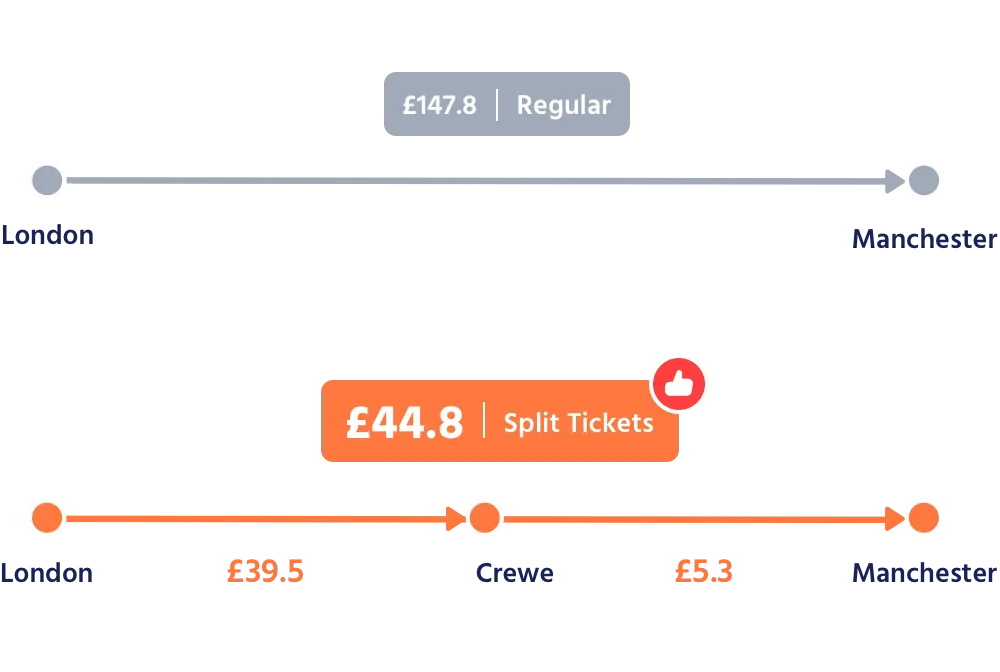Select the orange London starting dot

pos(47,518)
